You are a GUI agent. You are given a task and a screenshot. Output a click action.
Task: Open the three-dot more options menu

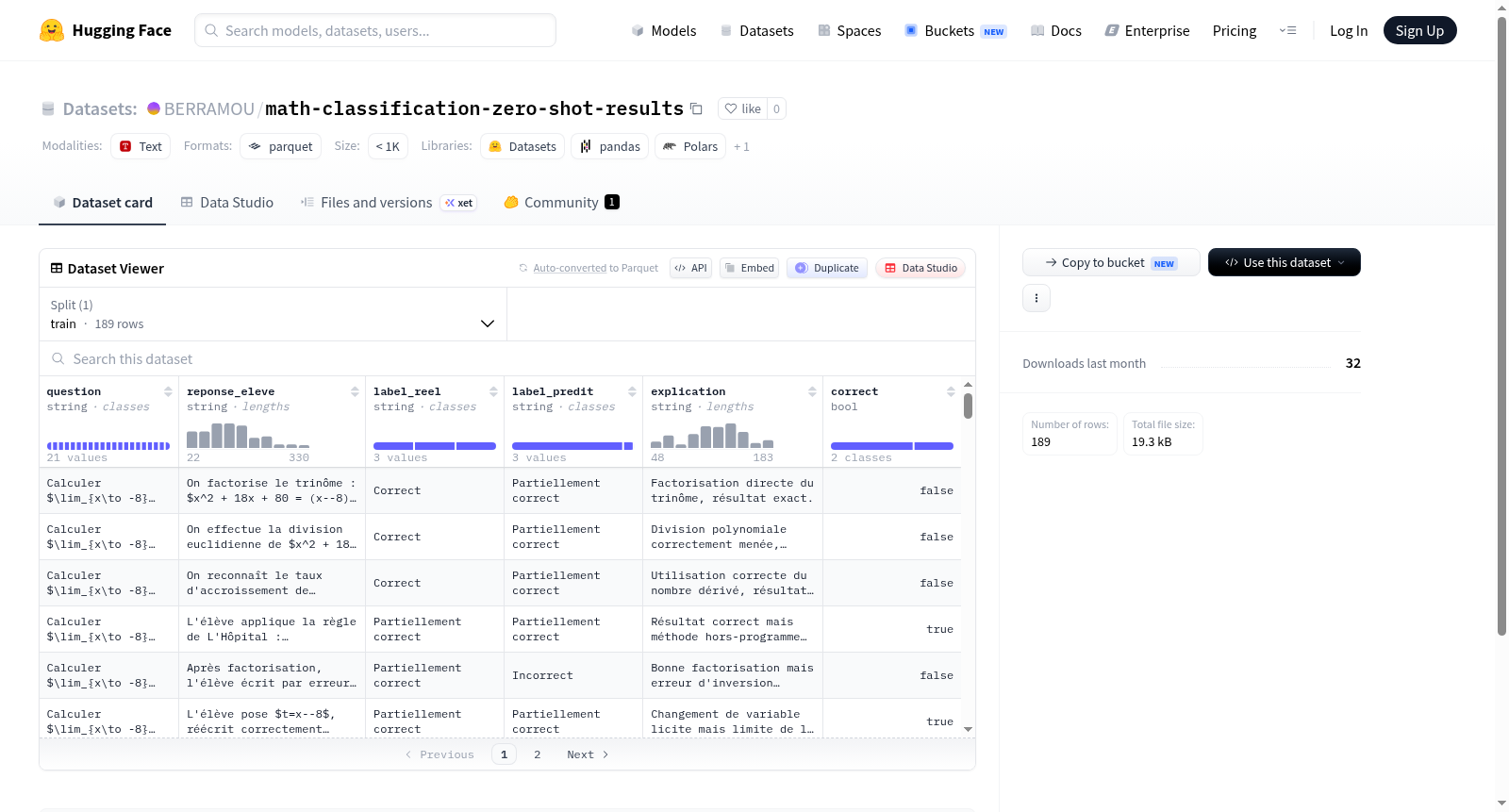1036,298
